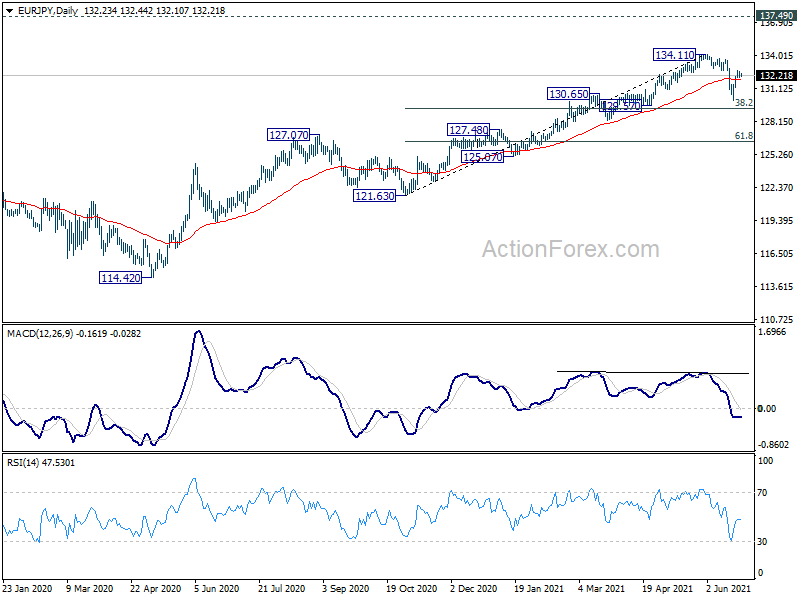Click the 137.490 resistance level tag
800x600 pixels.
[x=777, y=16]
